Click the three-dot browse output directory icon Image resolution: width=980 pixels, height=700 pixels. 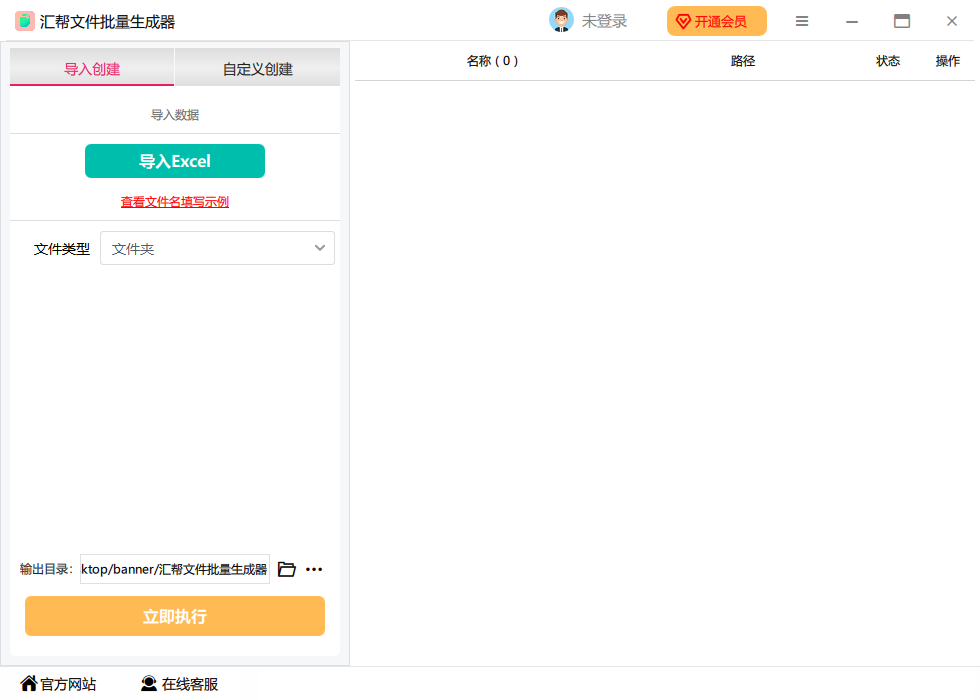point(314,569)
